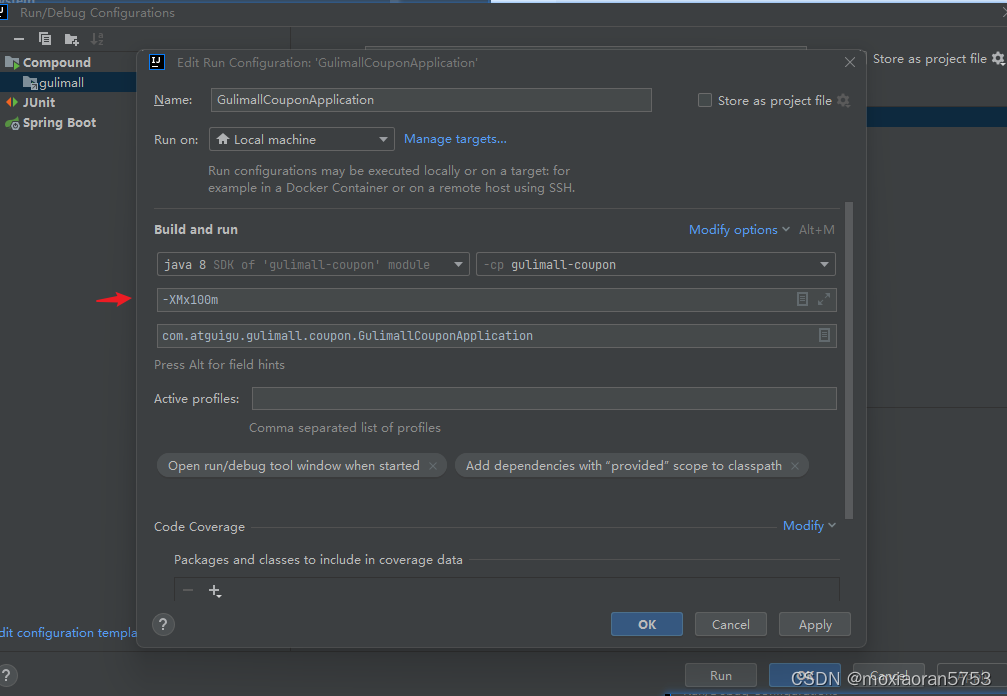Select the gulimall compound configuration

click(x=61, y=82)
